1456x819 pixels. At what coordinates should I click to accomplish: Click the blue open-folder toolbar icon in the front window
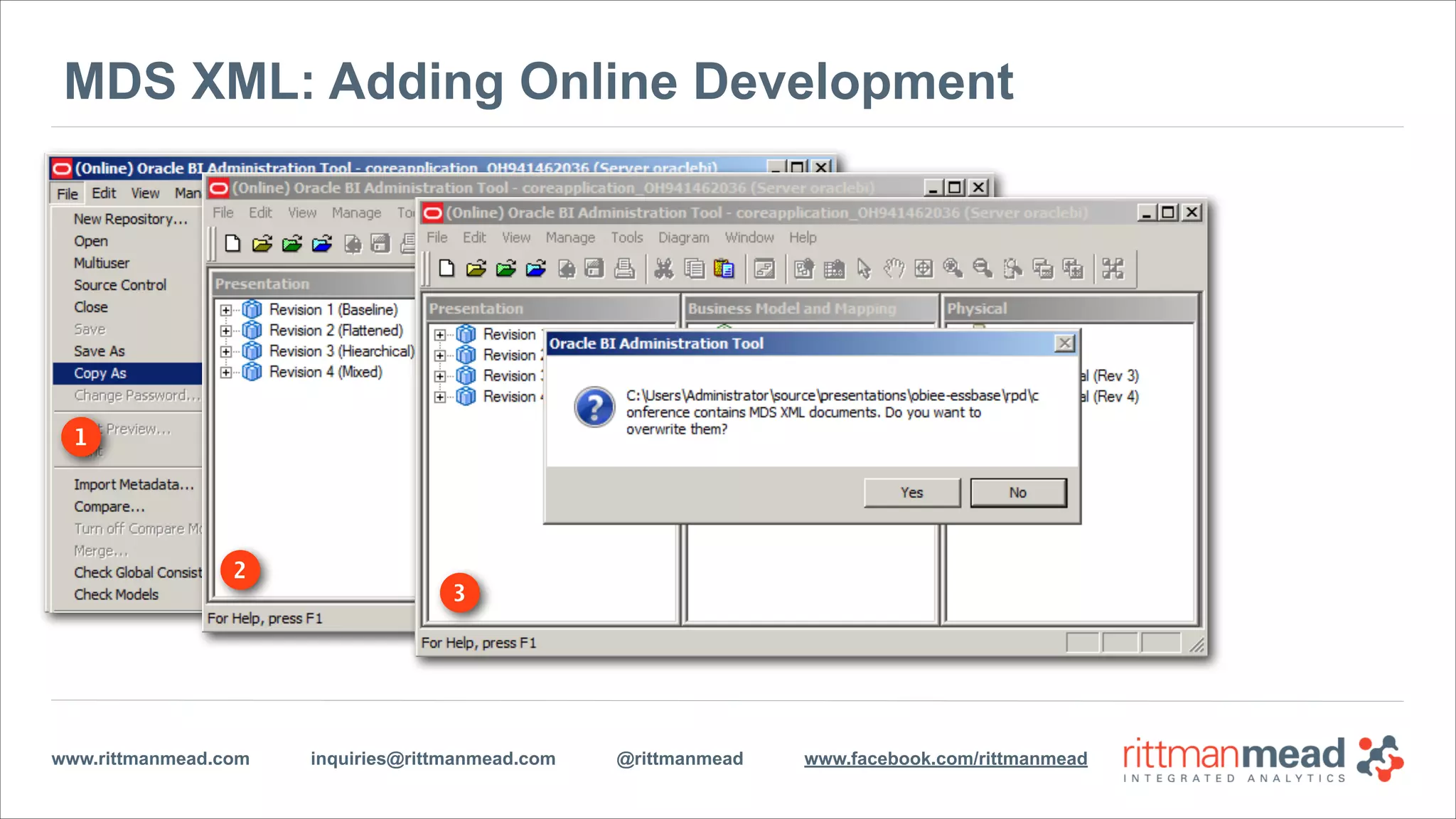point(536,268)
